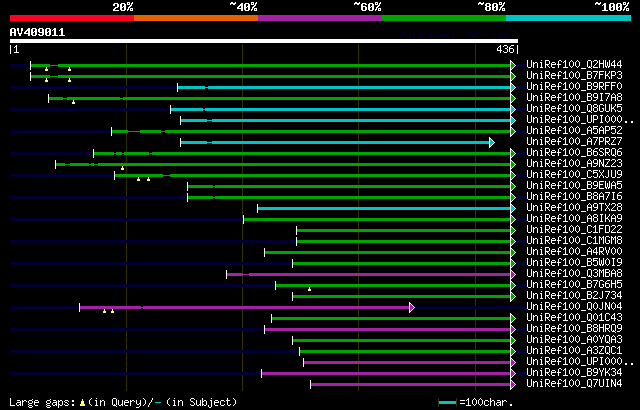The height and width of the screenshot is (410, 640).
Task: Click the UniRef100_Q0JN04 label
Action: (x=574, y=307)
